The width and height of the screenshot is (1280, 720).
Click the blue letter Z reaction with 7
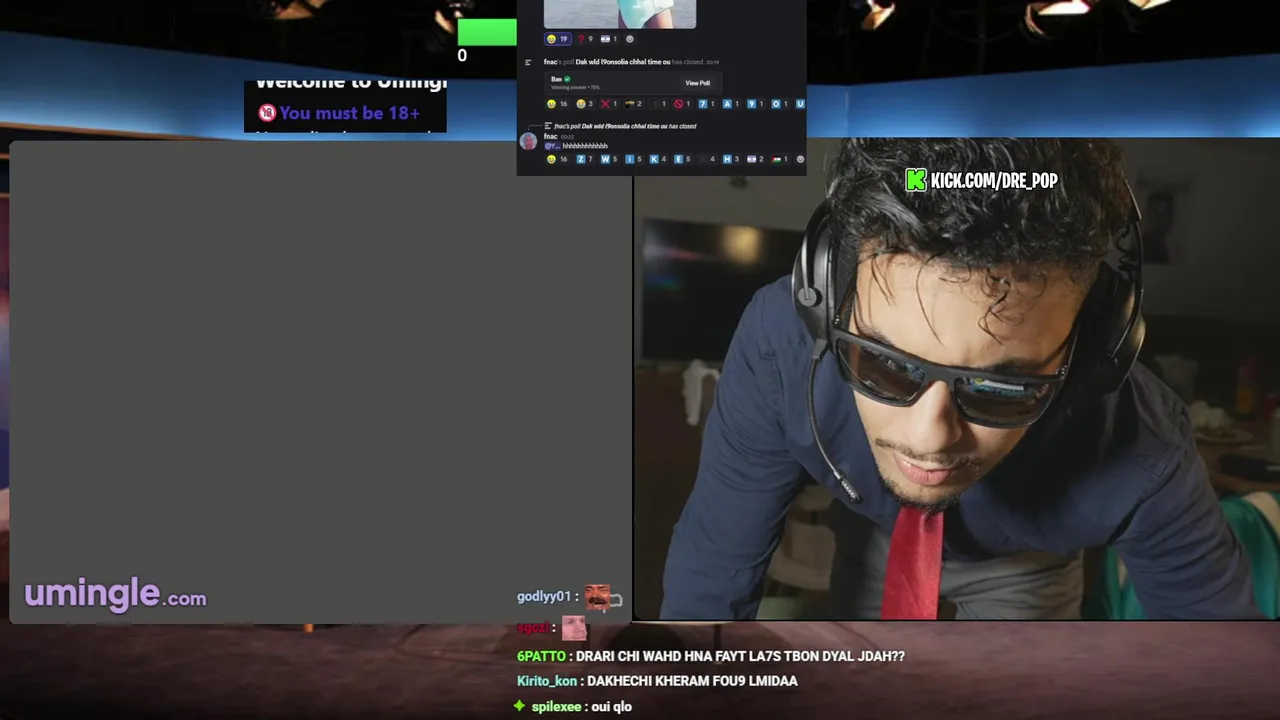point(584,159)
